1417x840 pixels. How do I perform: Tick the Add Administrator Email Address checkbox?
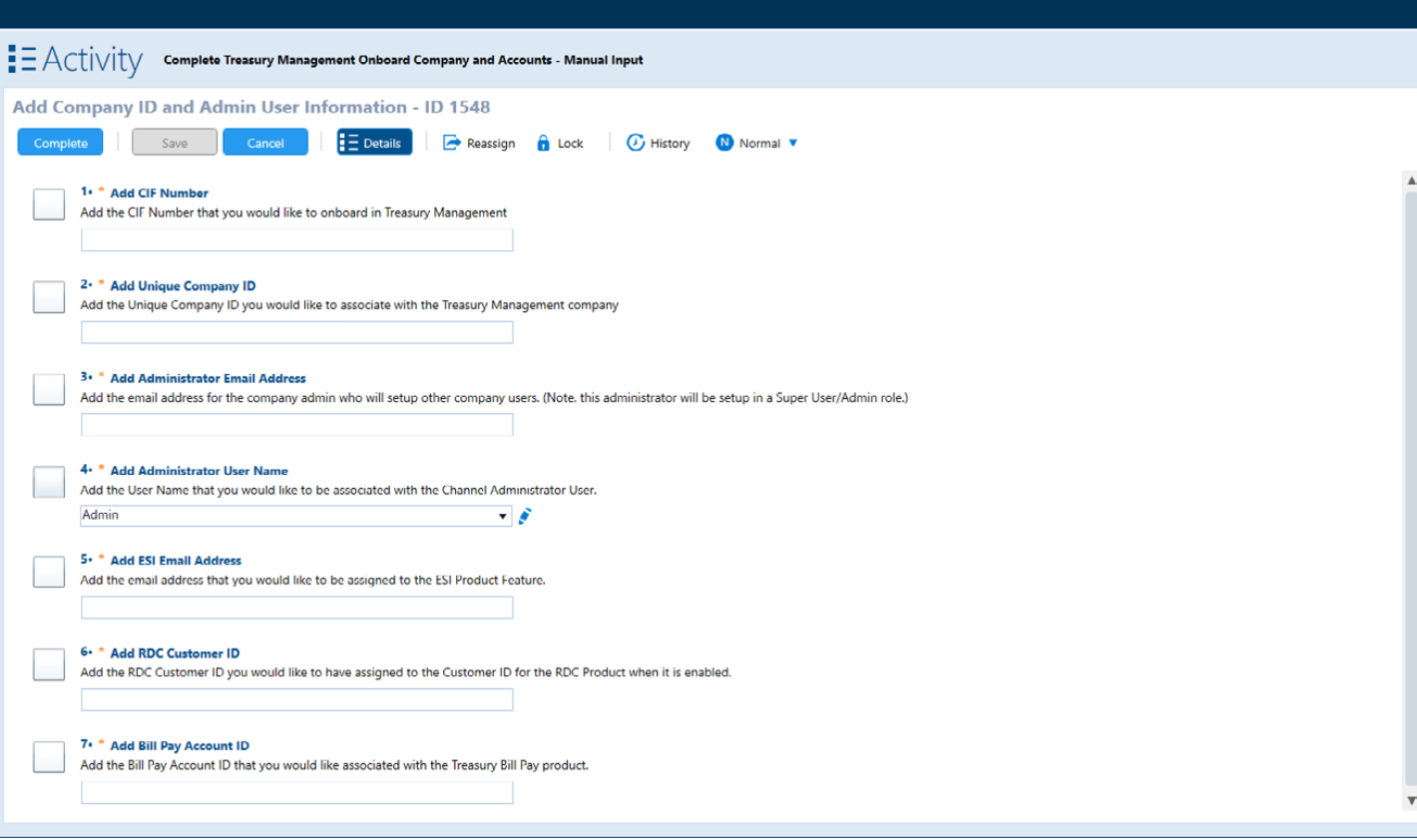49,389
